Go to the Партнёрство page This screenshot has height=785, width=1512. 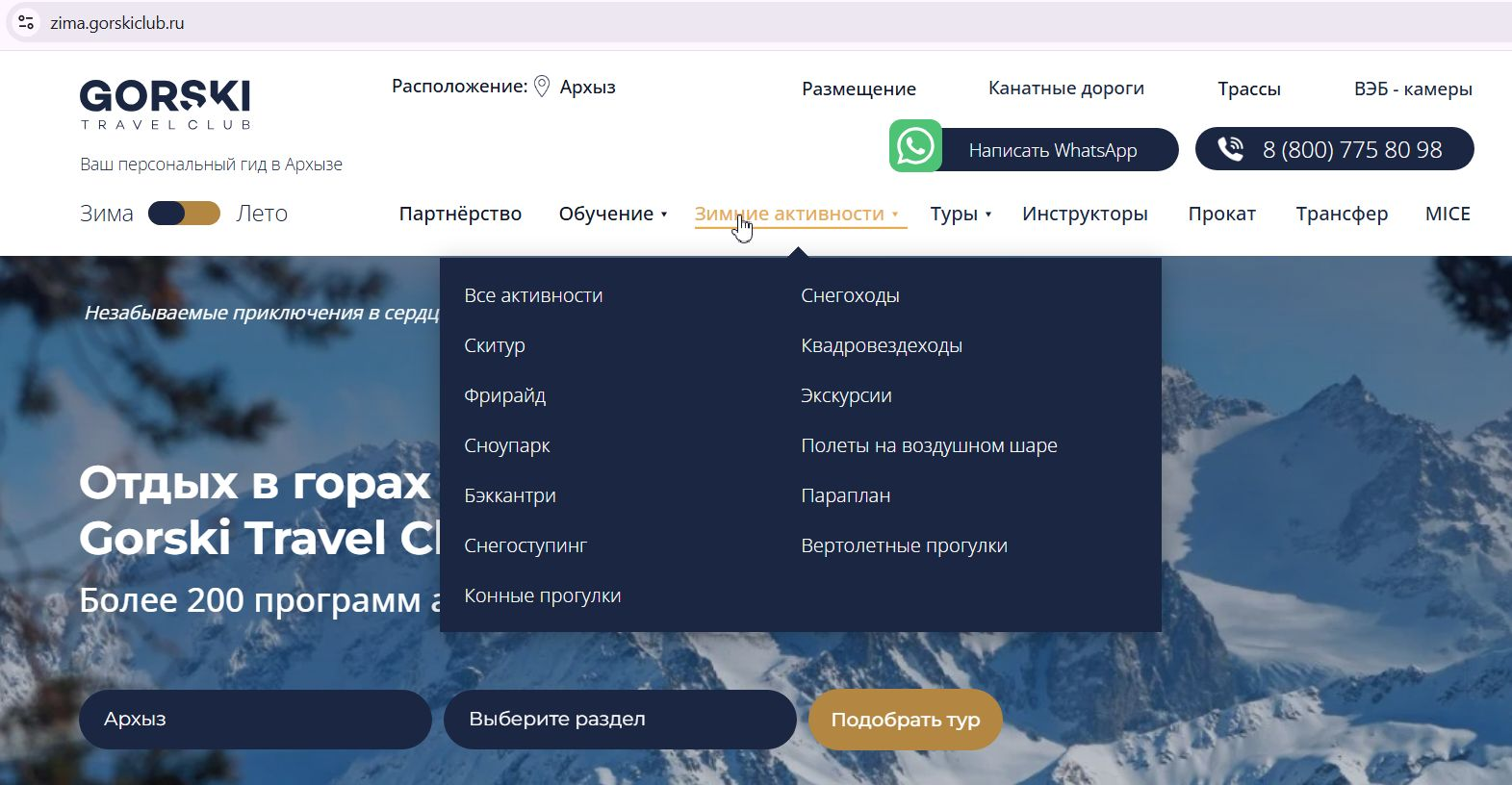pos(460,214)
